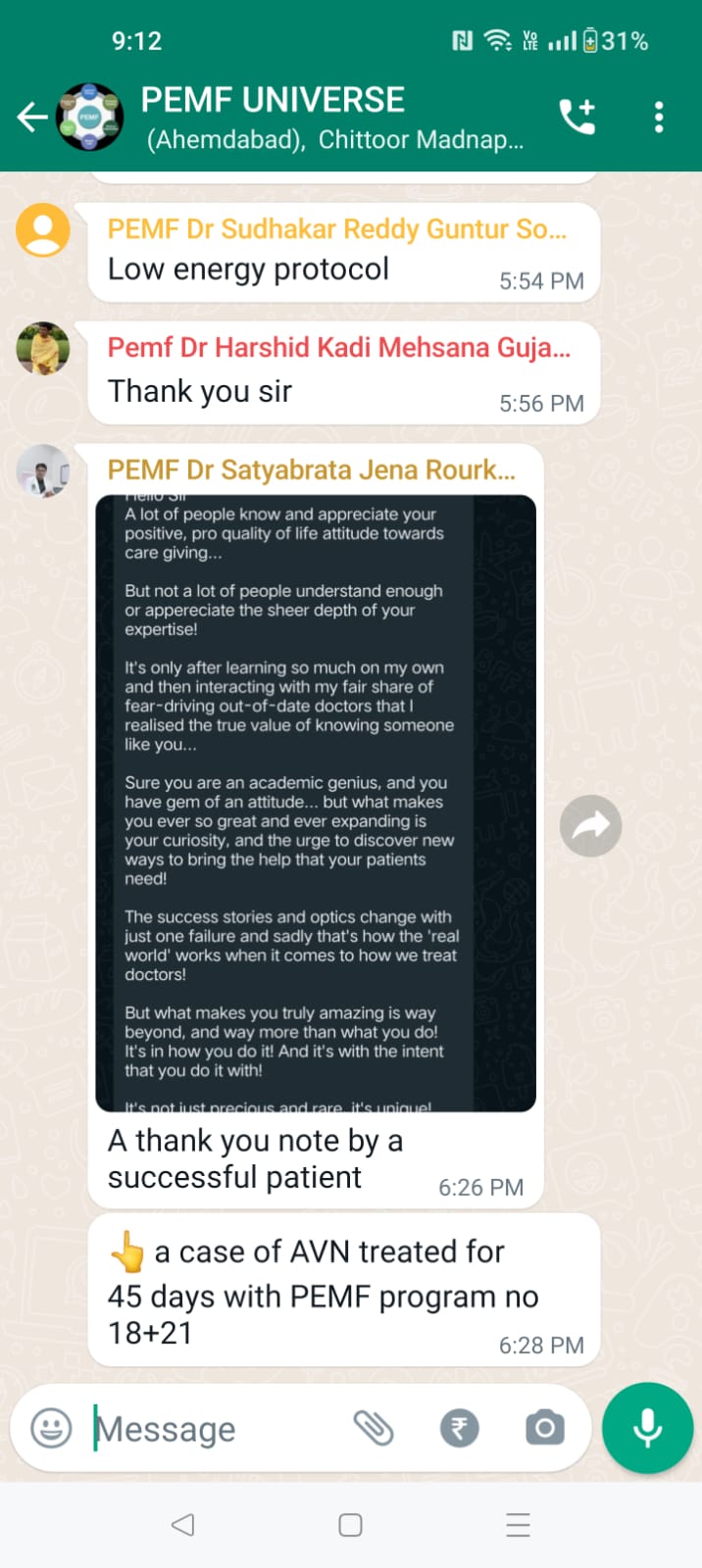Tap sender name Dr Sudhakar Reddy Guntur
Viewport: 702px width, 1568px height.
pyautogui.click(x=337, y=228)
